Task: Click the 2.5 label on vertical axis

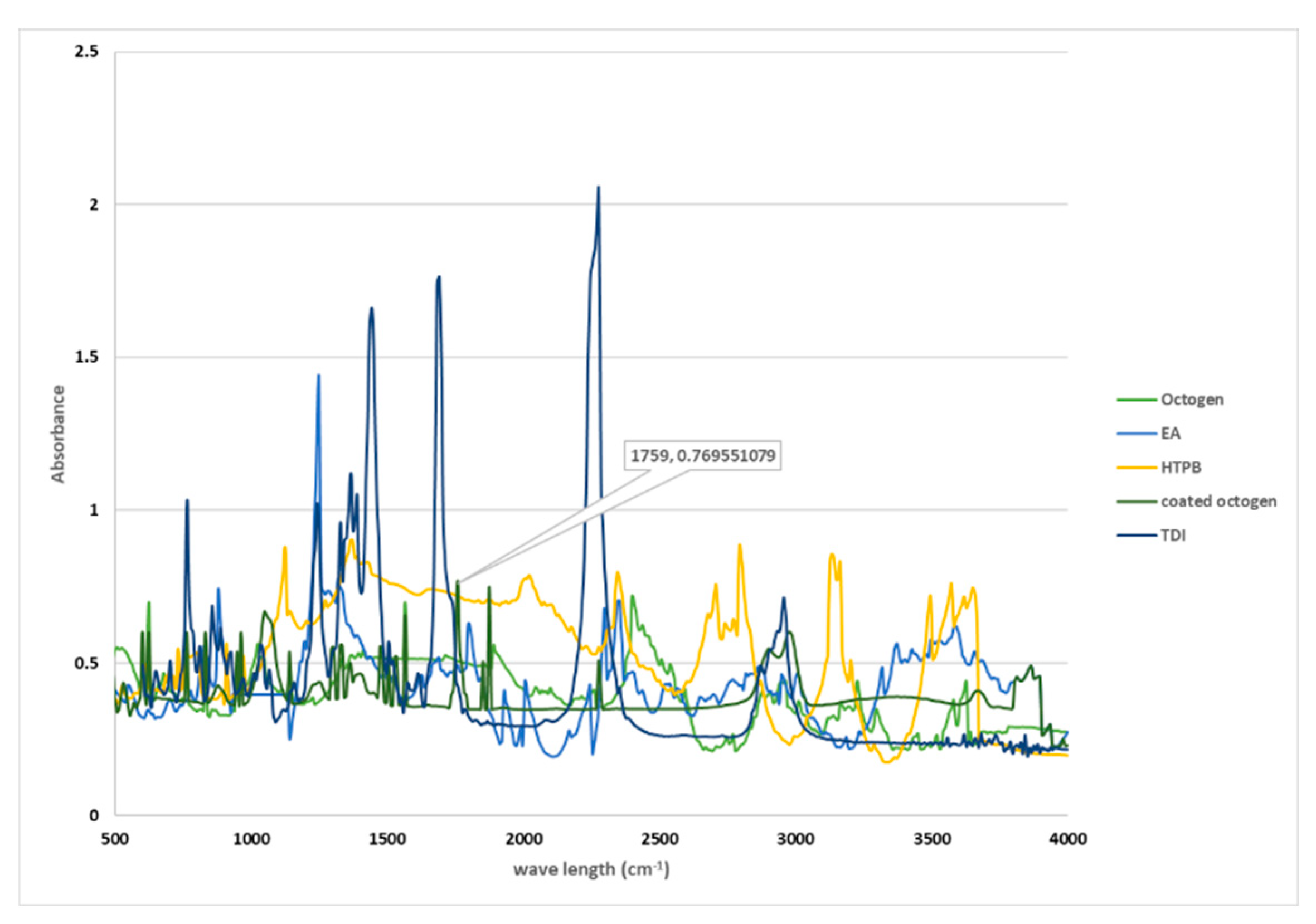Action: click(x=86, y=52)
